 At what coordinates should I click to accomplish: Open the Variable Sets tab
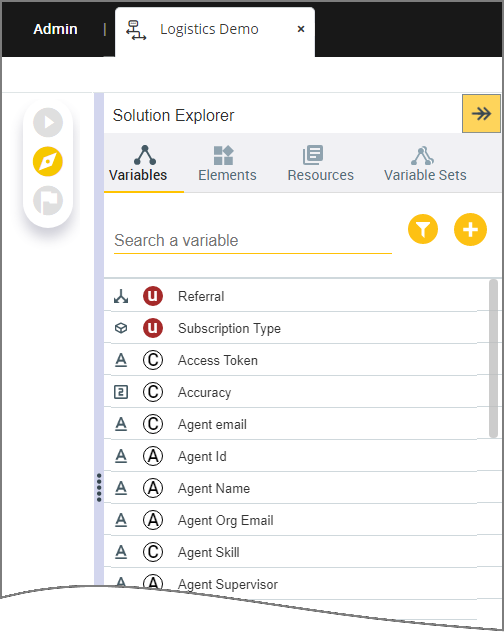[x=425, y=163]
